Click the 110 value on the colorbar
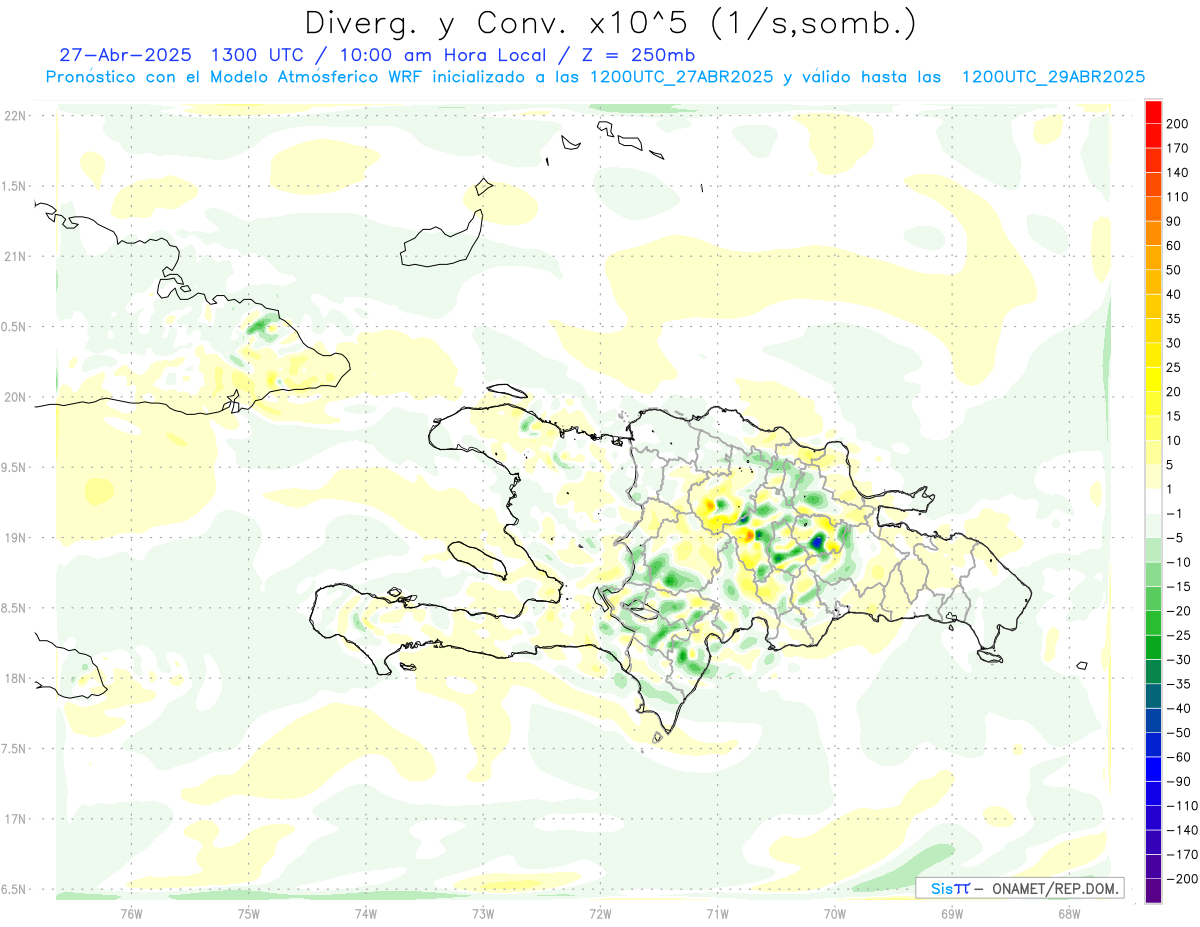 [1178, 196]
